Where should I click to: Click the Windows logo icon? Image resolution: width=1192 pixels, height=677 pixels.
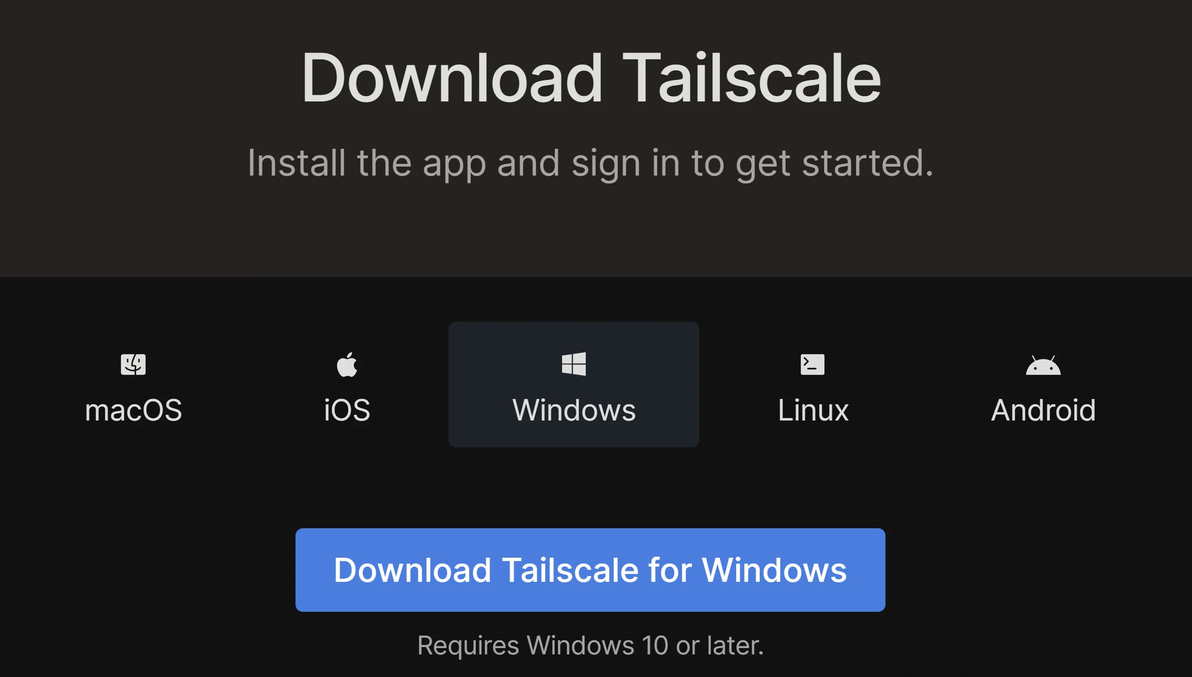[574, 365]
